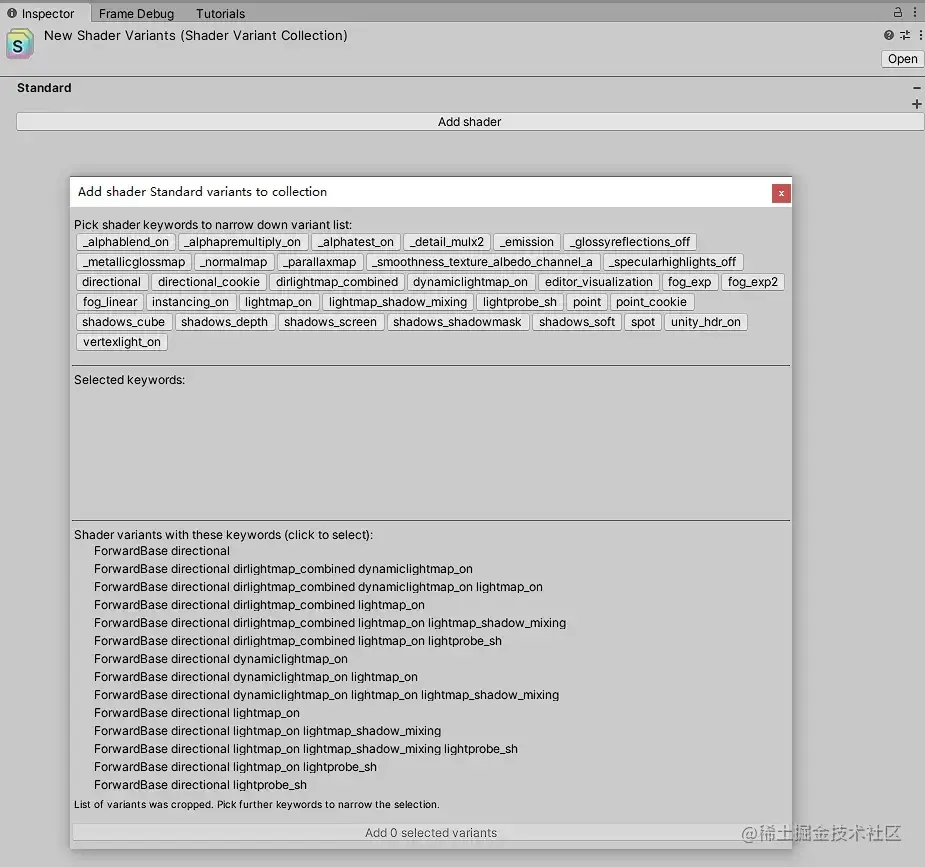
Task: Select 'ForwardBase directional lightmap_on lightprobe_sh' variant
Action: (x=235, y=767)
